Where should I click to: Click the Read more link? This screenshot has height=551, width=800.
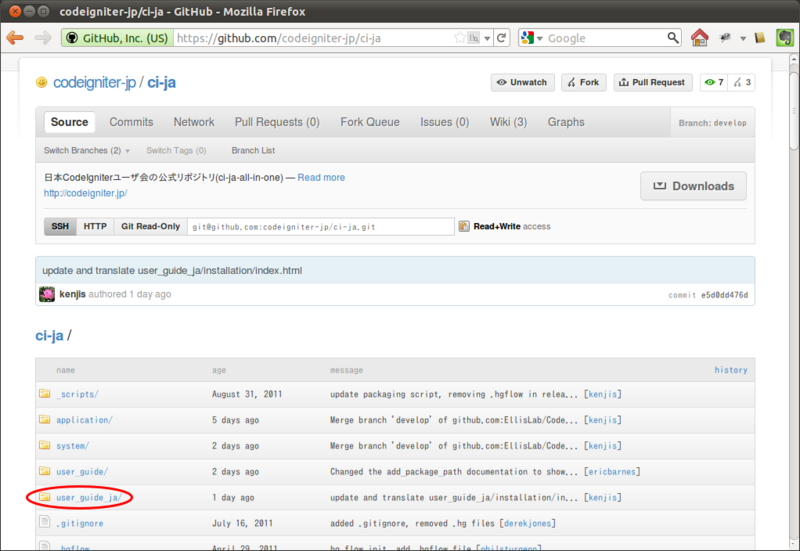click(321, 178)
